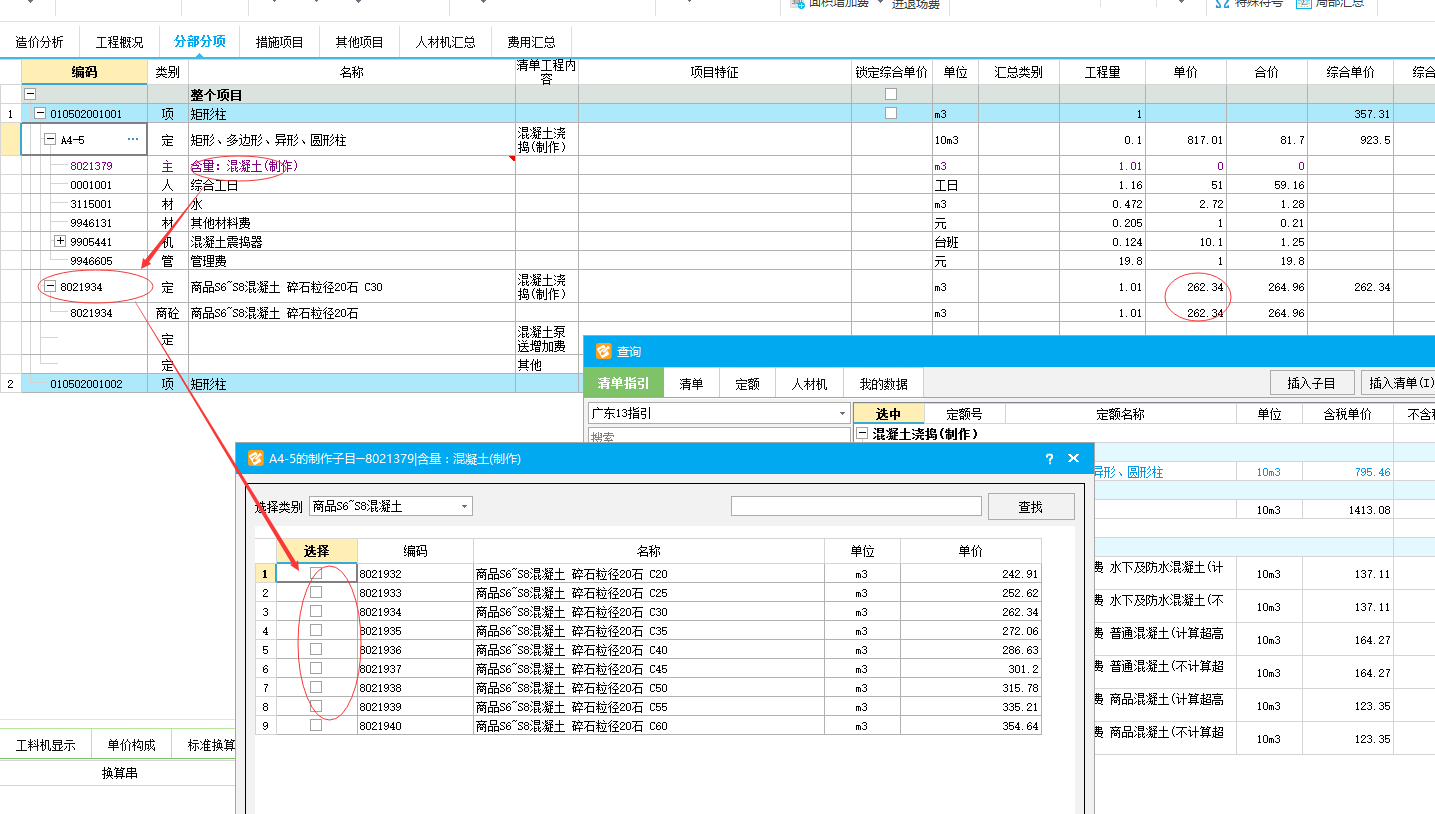The width and height of the screenshot is (1435, 814).
Task: Click the 查询 window title icon
Action: click(x=603, y=352)
